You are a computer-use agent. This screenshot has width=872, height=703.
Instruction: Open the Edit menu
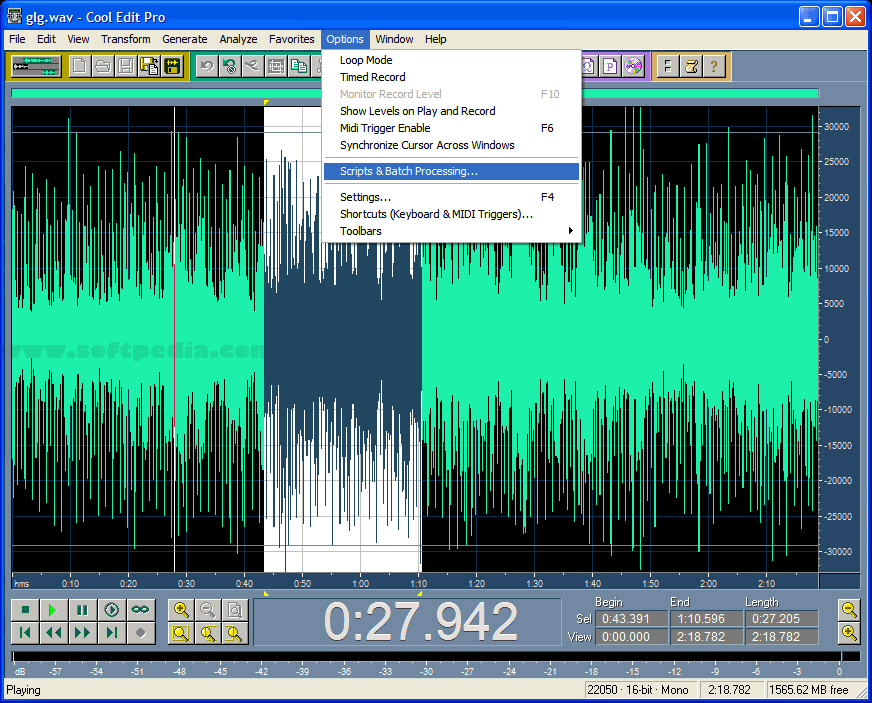(x=46, y=39)
